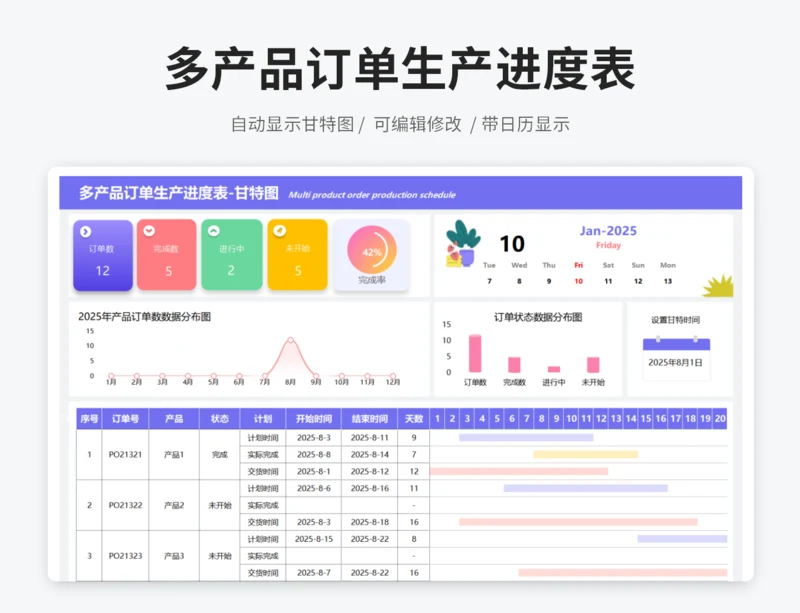Click the 开始时间 column header
Viewport: 800px width, 613px height.
[x=314, y=419]
